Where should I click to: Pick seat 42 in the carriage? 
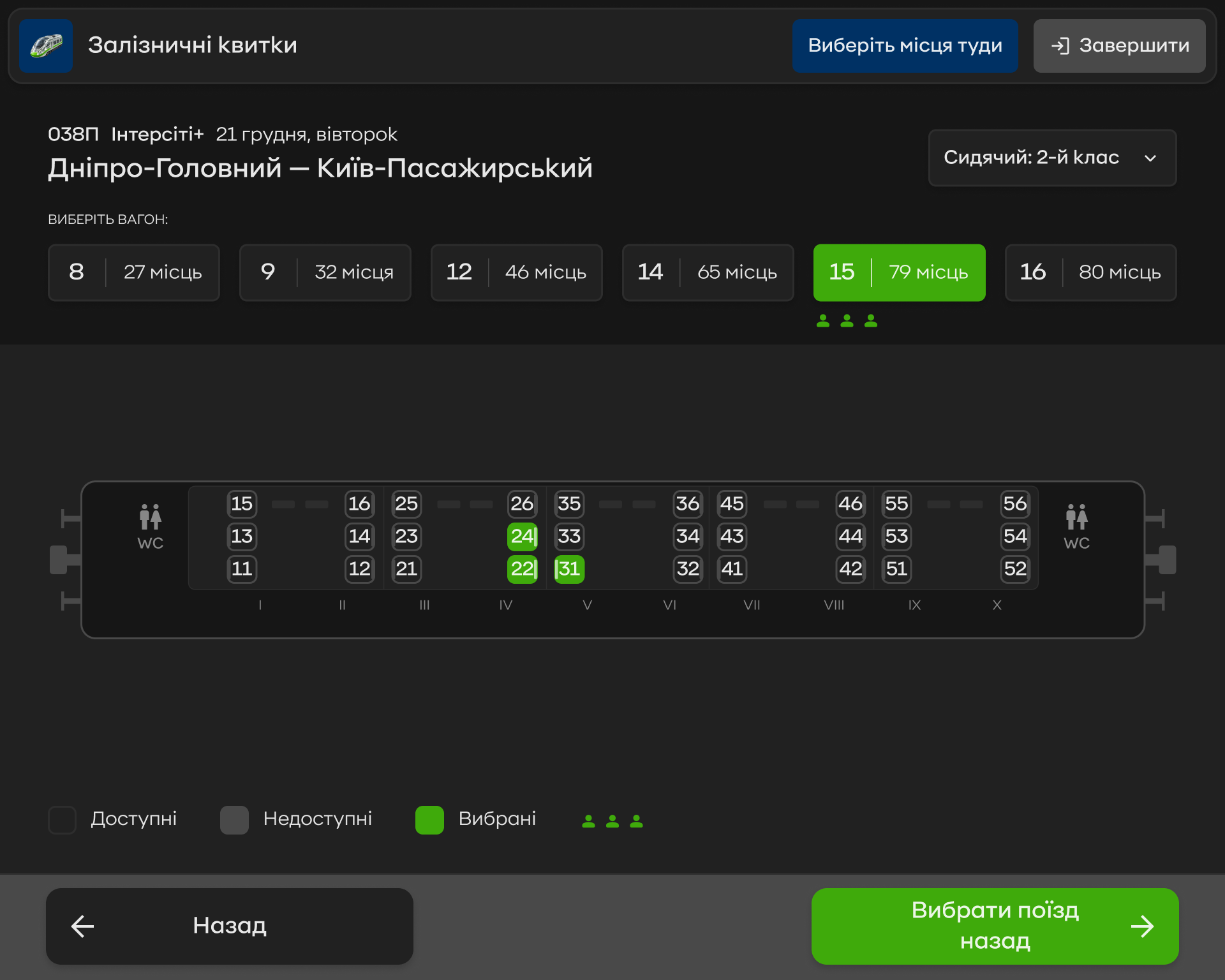coord(850,568)
